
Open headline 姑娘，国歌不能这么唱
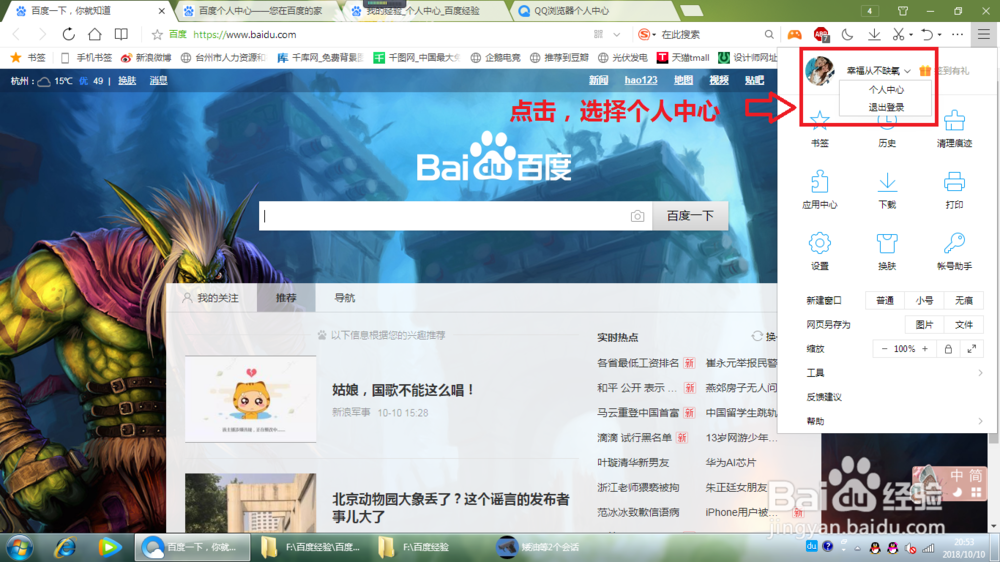(404, 390)
